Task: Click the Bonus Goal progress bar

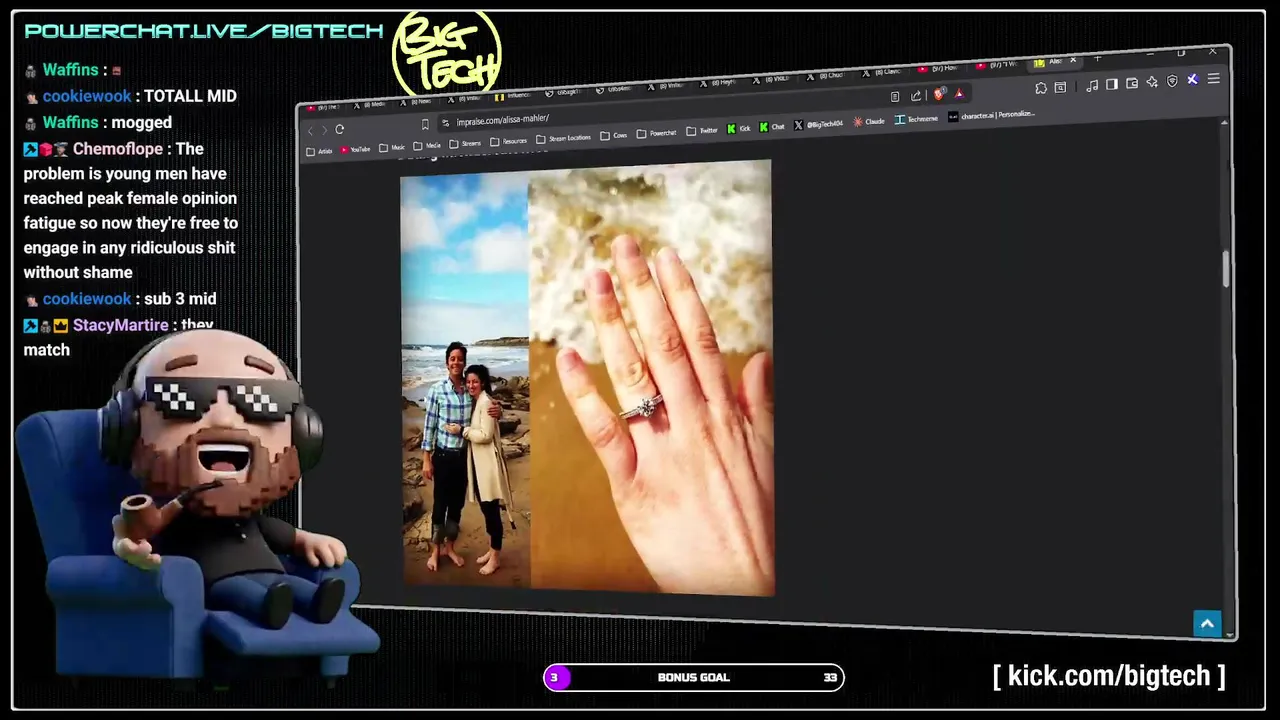Action: point(694,677)
